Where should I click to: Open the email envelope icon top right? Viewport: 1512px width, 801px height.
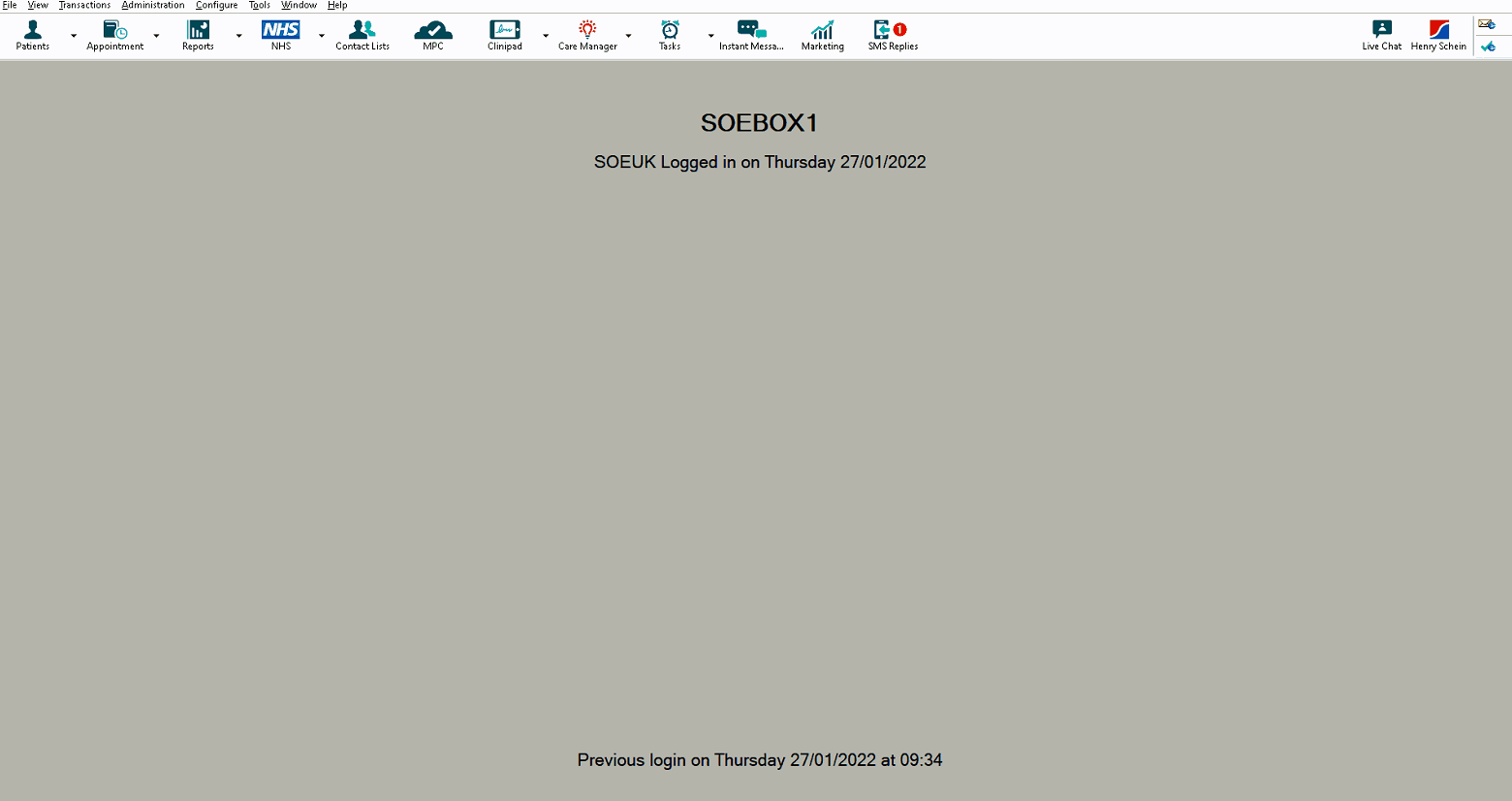coord(1489,21)
